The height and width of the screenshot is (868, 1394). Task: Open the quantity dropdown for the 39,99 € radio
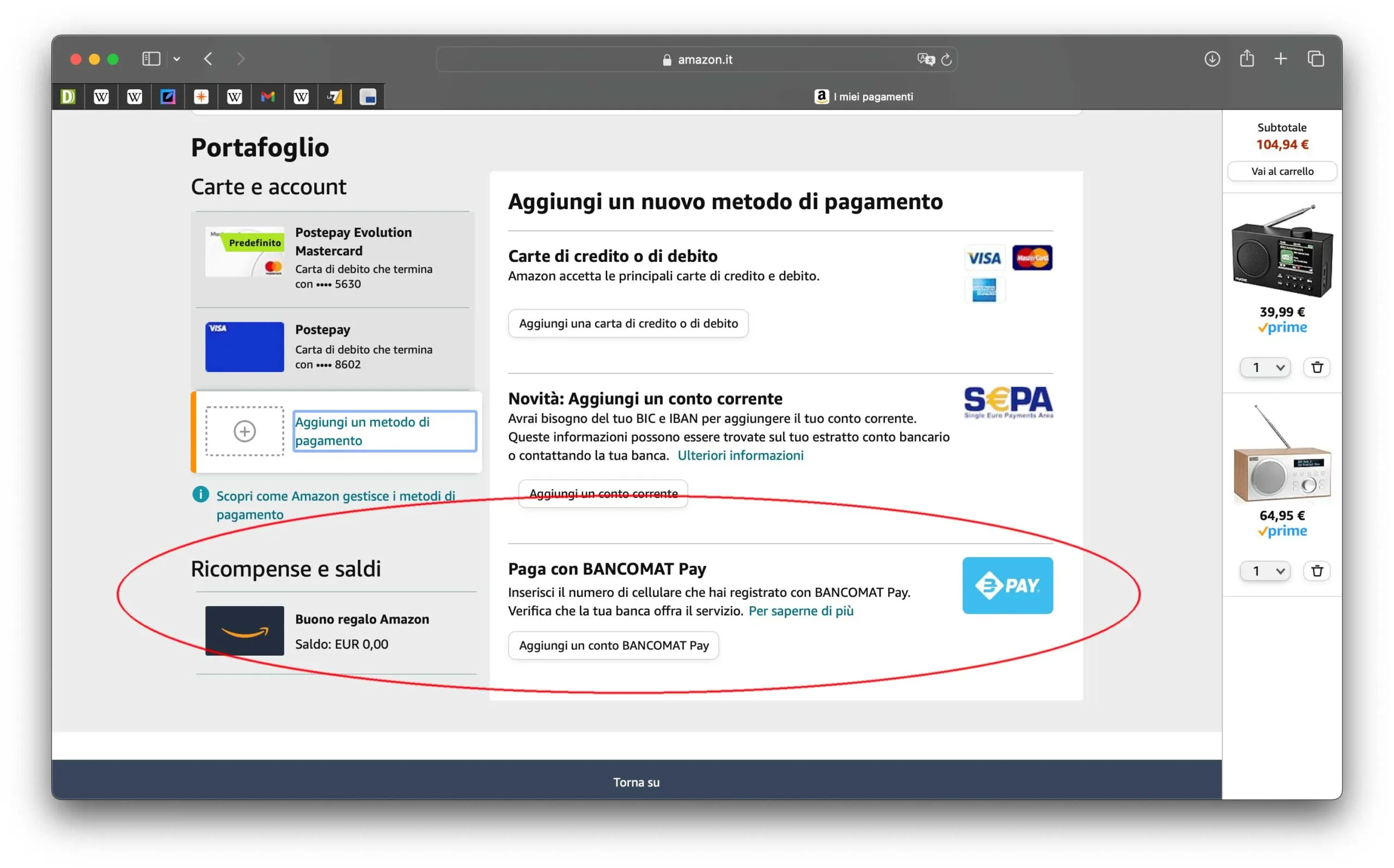point(1265,368)
